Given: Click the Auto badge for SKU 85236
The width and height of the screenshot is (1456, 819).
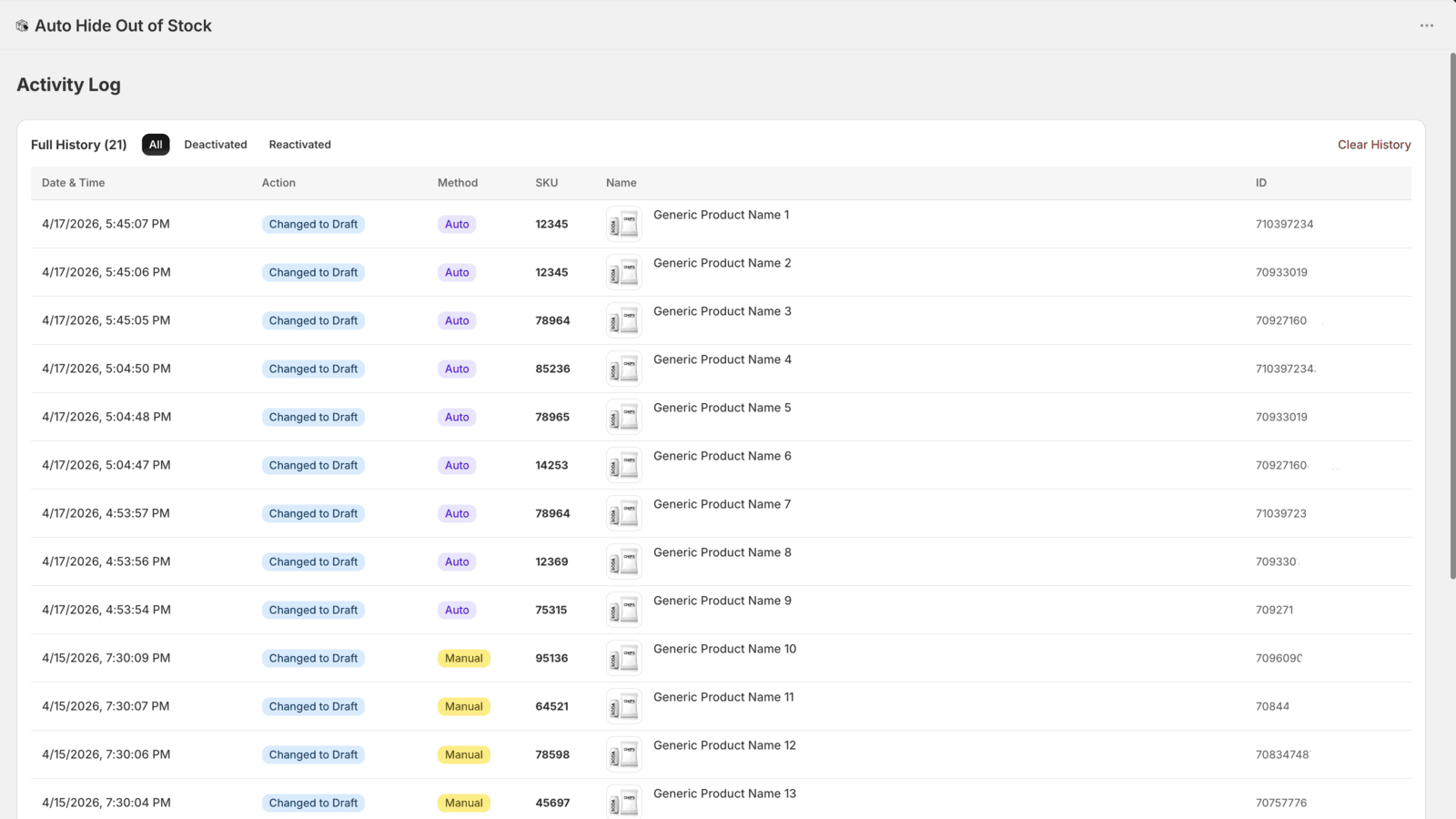Looking at the screenshot, I should 457,369.
